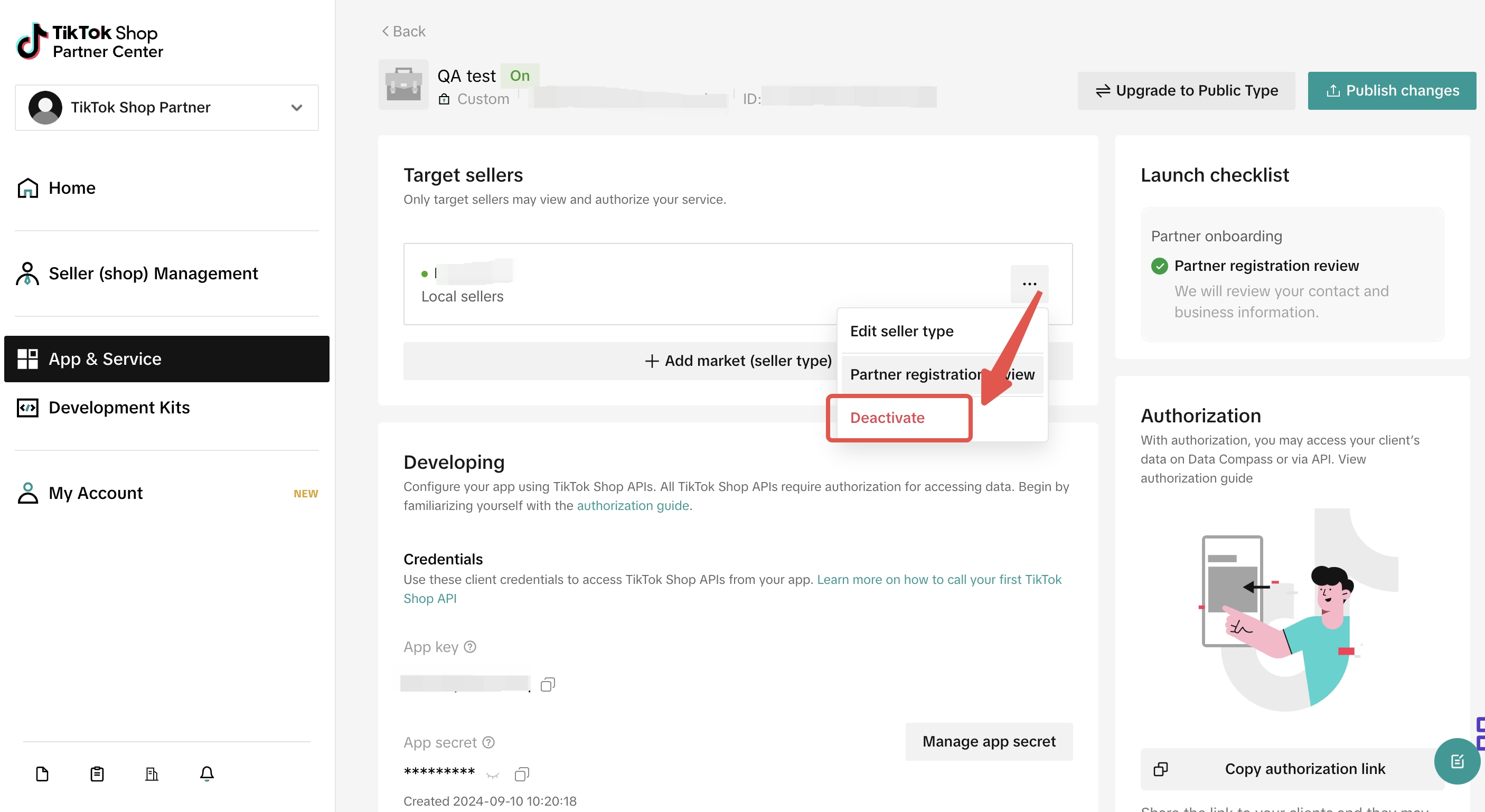Reveal the hidden App secret
The width and height of the screenshot is (1485, 812).
pyautogui.click(x=492, y=775)
